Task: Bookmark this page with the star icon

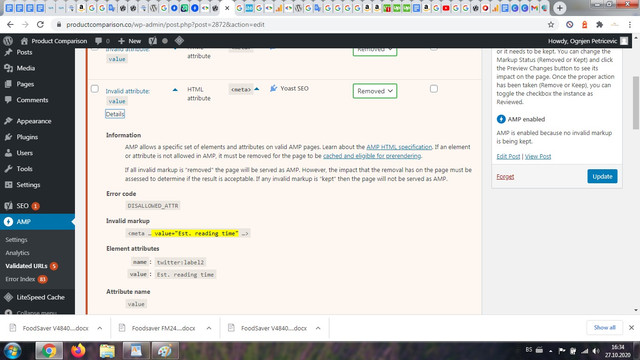Action: (551, 24)
